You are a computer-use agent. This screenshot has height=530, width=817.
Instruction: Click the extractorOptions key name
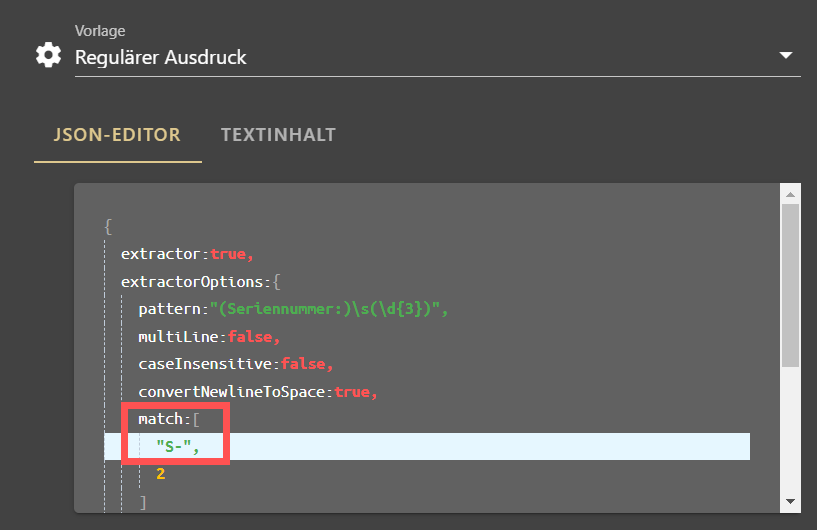pos(192,282)
